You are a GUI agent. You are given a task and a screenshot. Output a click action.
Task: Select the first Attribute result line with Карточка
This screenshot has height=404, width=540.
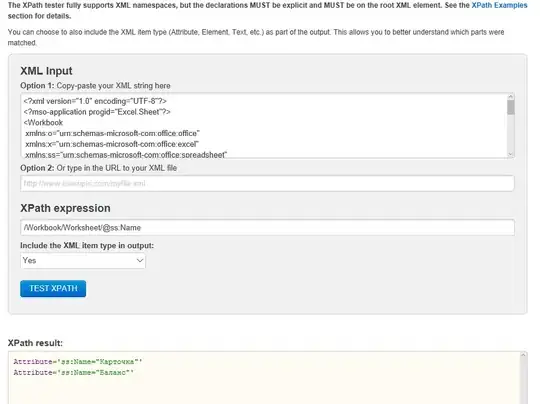coord(78,362)
